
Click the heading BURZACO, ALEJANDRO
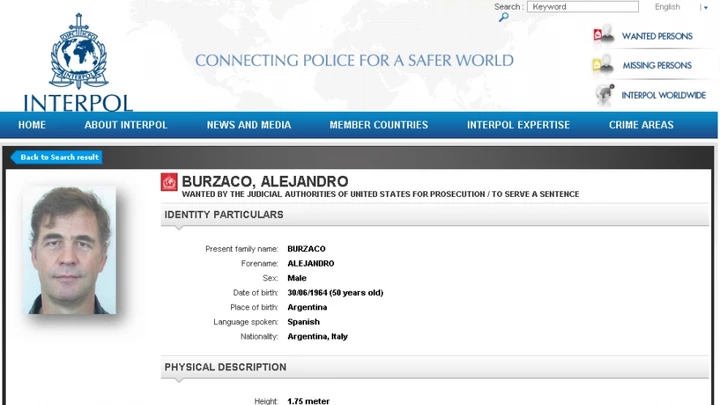point(265,181)
